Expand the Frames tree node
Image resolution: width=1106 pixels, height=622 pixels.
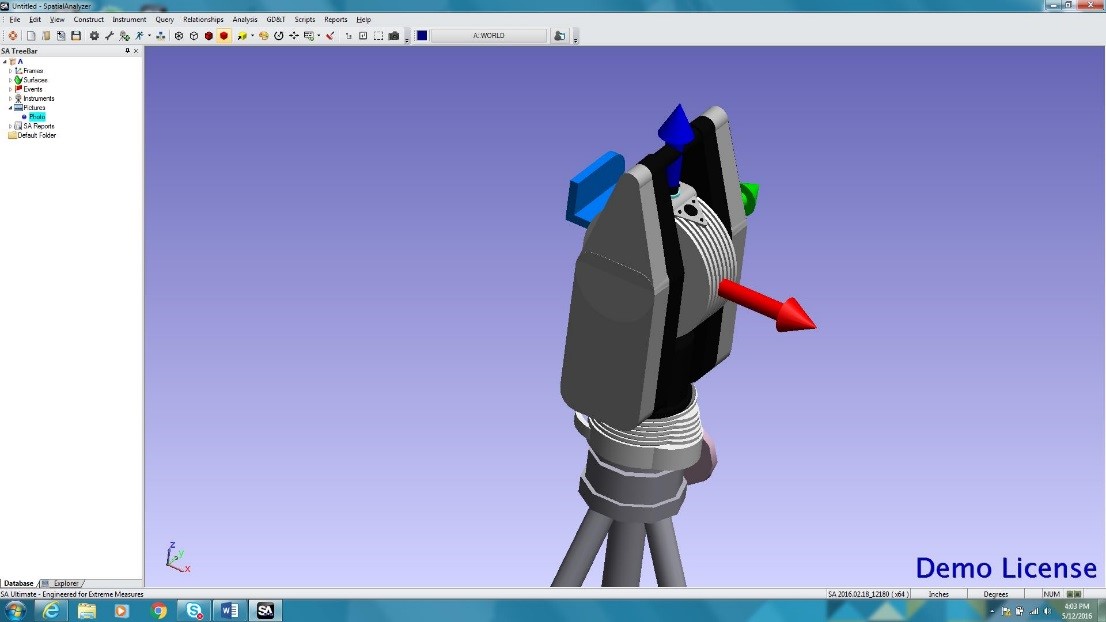[10, 71]
